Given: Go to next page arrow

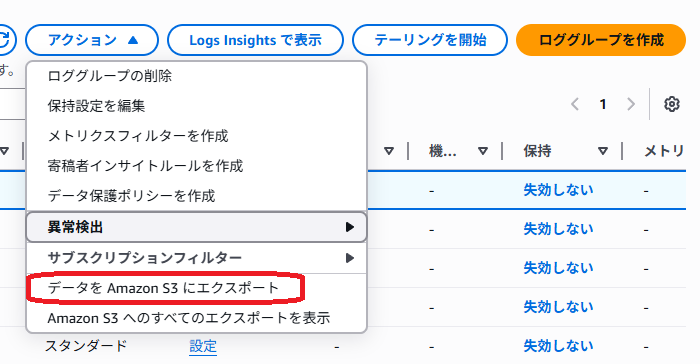Looking at the screenshot, I should pyautogui.click(x=631, y=104).
